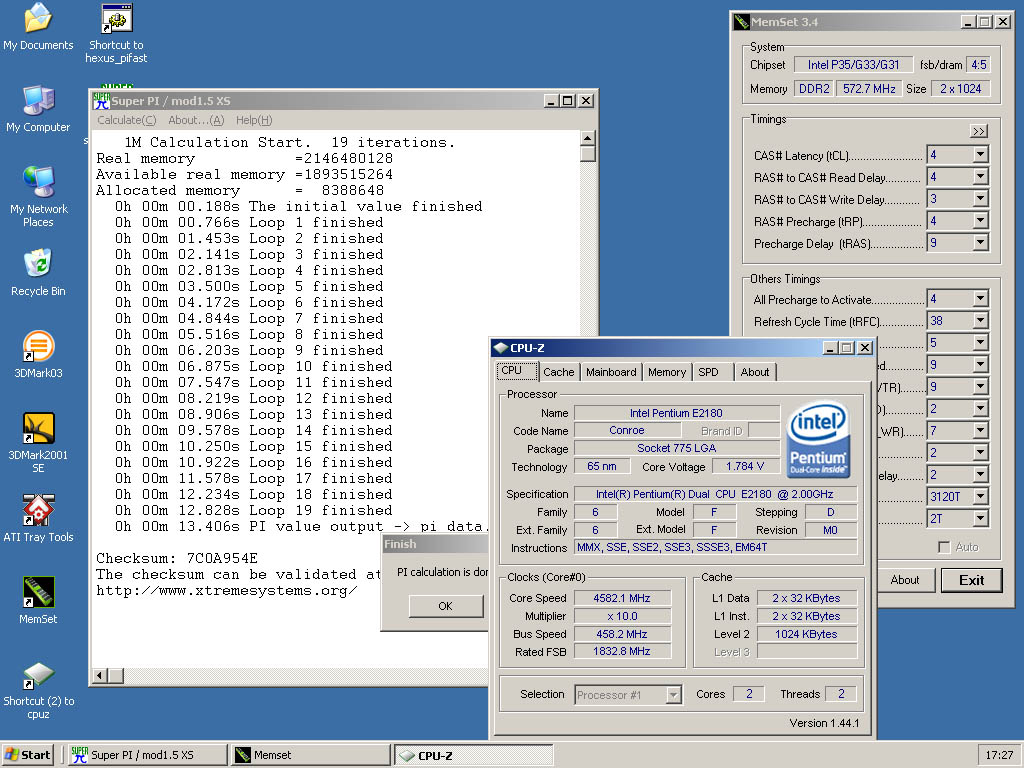This screenshot has width=1024, height=768.
Task: Click the Start button
Action: point(29,755)
